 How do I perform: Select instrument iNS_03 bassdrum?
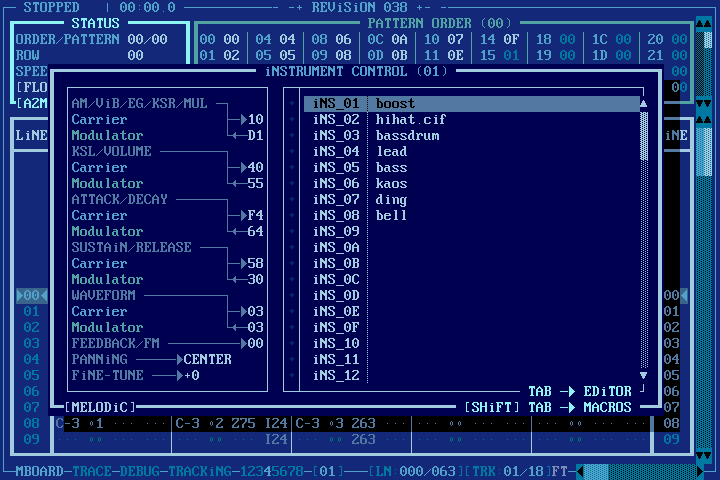click(472, 136)
